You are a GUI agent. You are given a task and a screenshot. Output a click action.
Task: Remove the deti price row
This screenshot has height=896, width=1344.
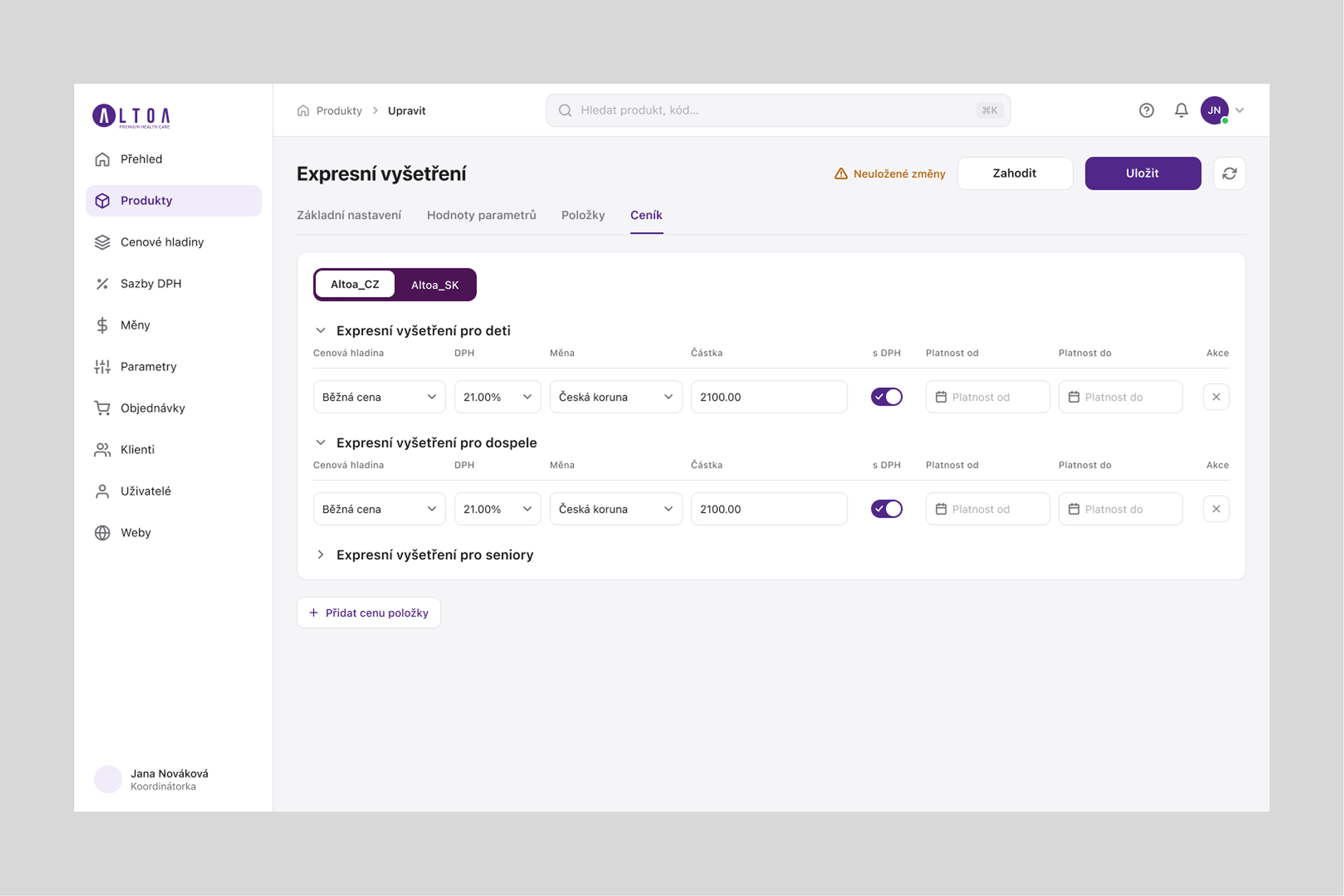point(1216,397)
